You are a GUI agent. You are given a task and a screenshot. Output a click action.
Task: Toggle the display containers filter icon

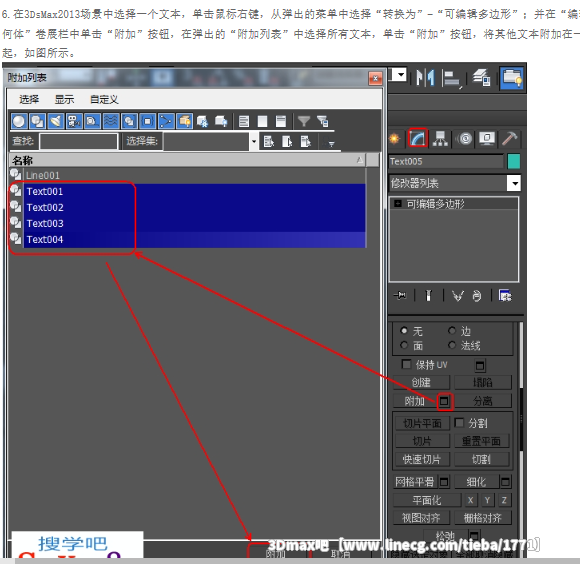184,121
